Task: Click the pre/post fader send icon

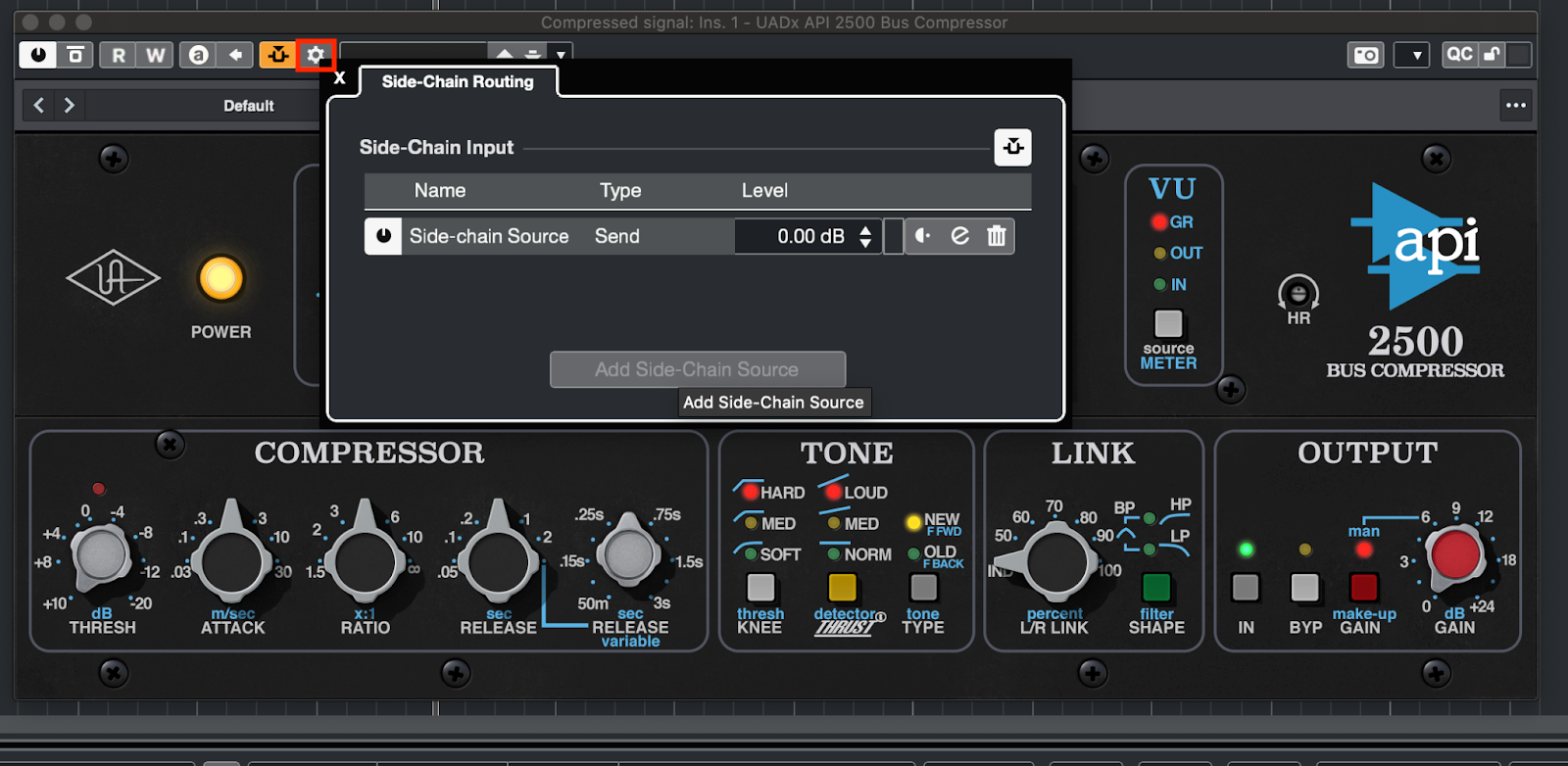Action: 922,236
